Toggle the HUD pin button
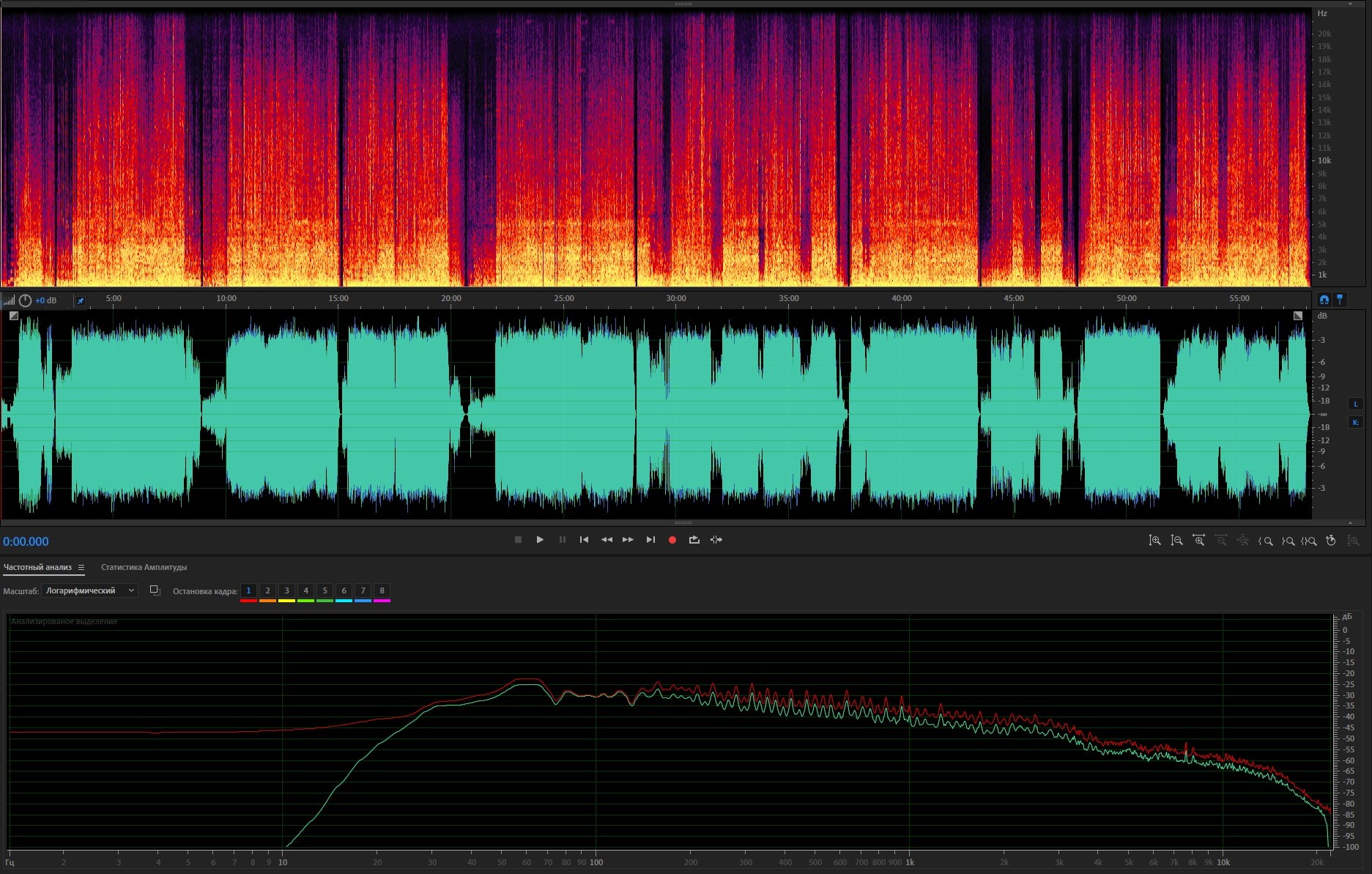The image size is (1372, 874). (81, 300)
